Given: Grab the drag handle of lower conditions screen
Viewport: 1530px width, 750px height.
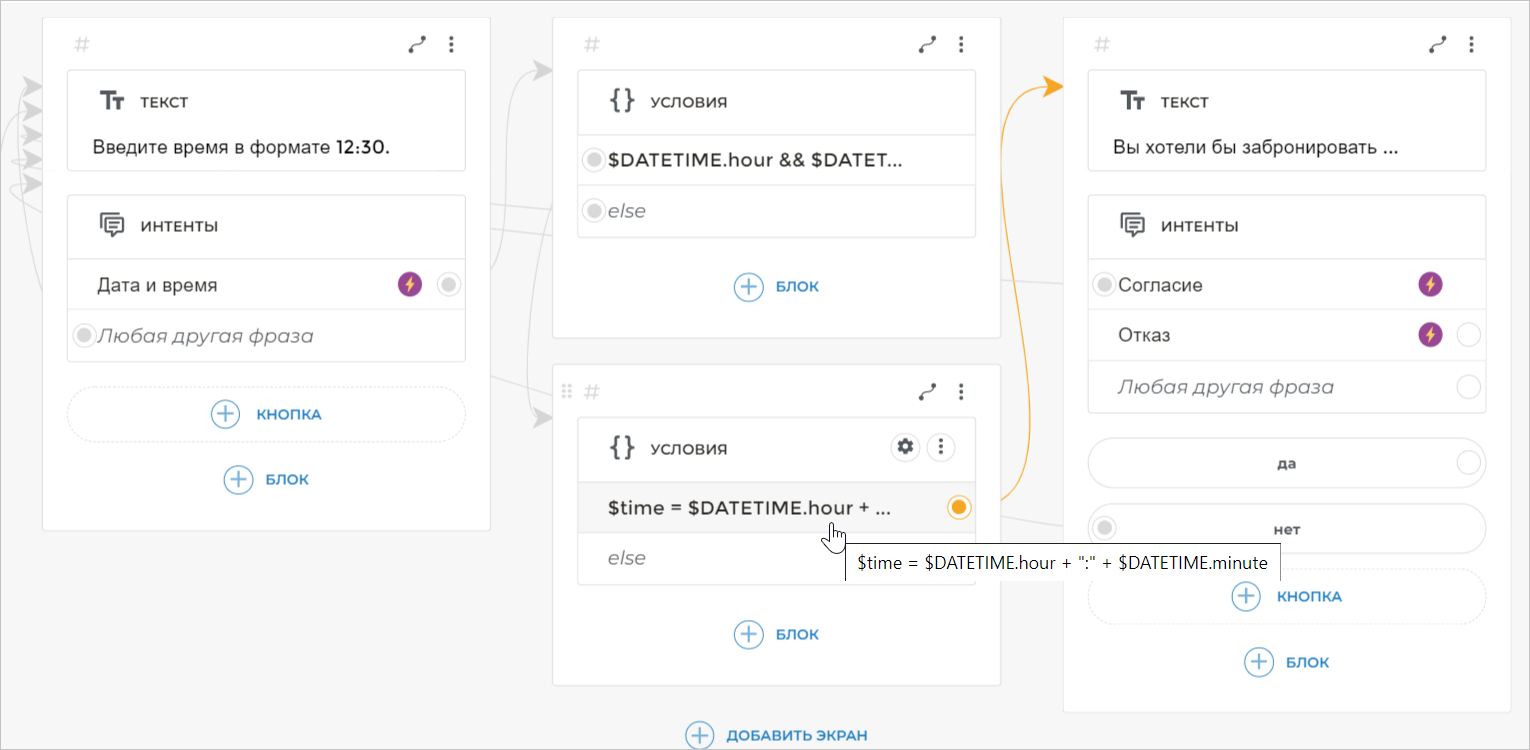Looking at the screenshot, I should [x=567, y=391].
